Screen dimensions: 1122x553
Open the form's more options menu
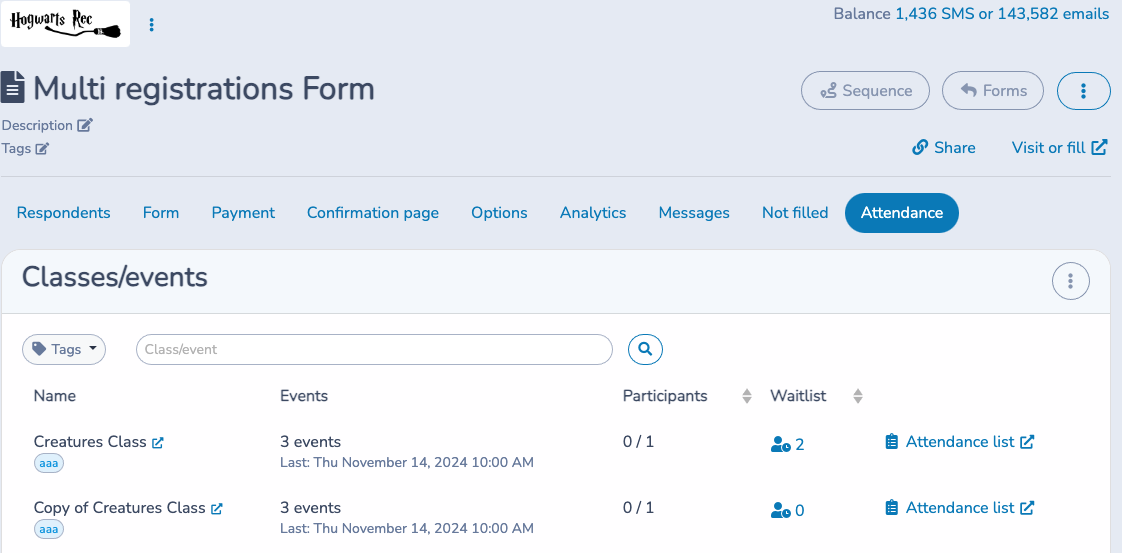pyautogui.click(x=1083, y=91)
